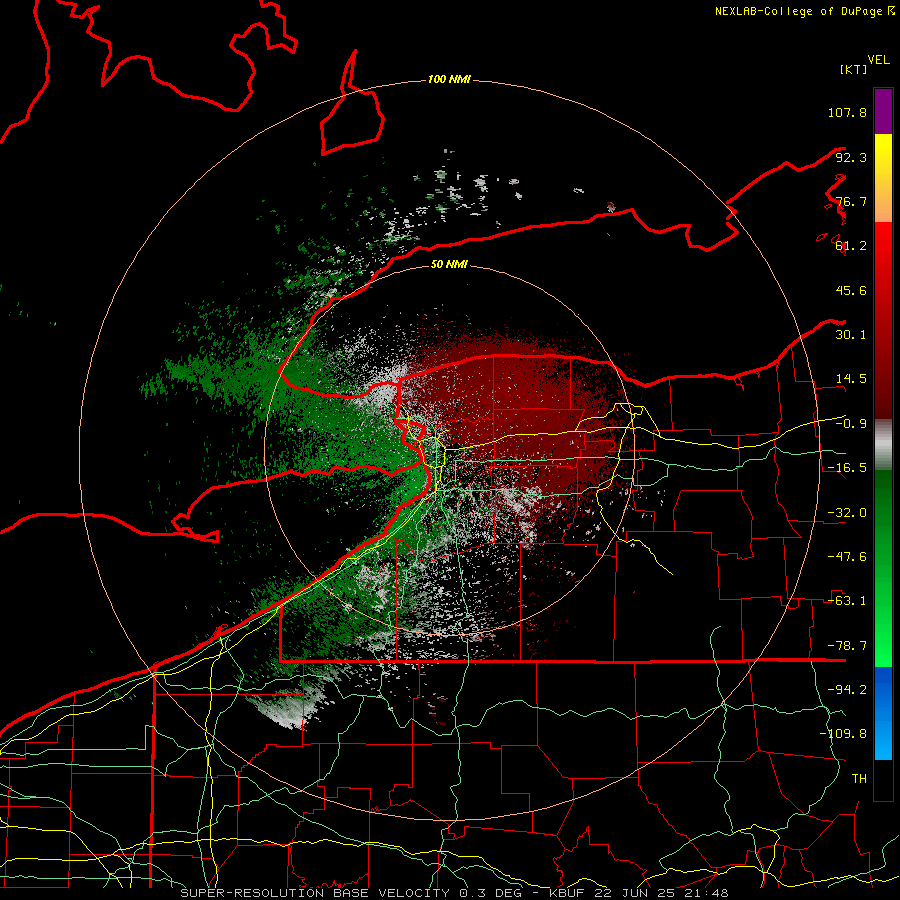Click the -0.9 legend value
Viewport: 900px width, 900px height.
click(x=851, y=424)
